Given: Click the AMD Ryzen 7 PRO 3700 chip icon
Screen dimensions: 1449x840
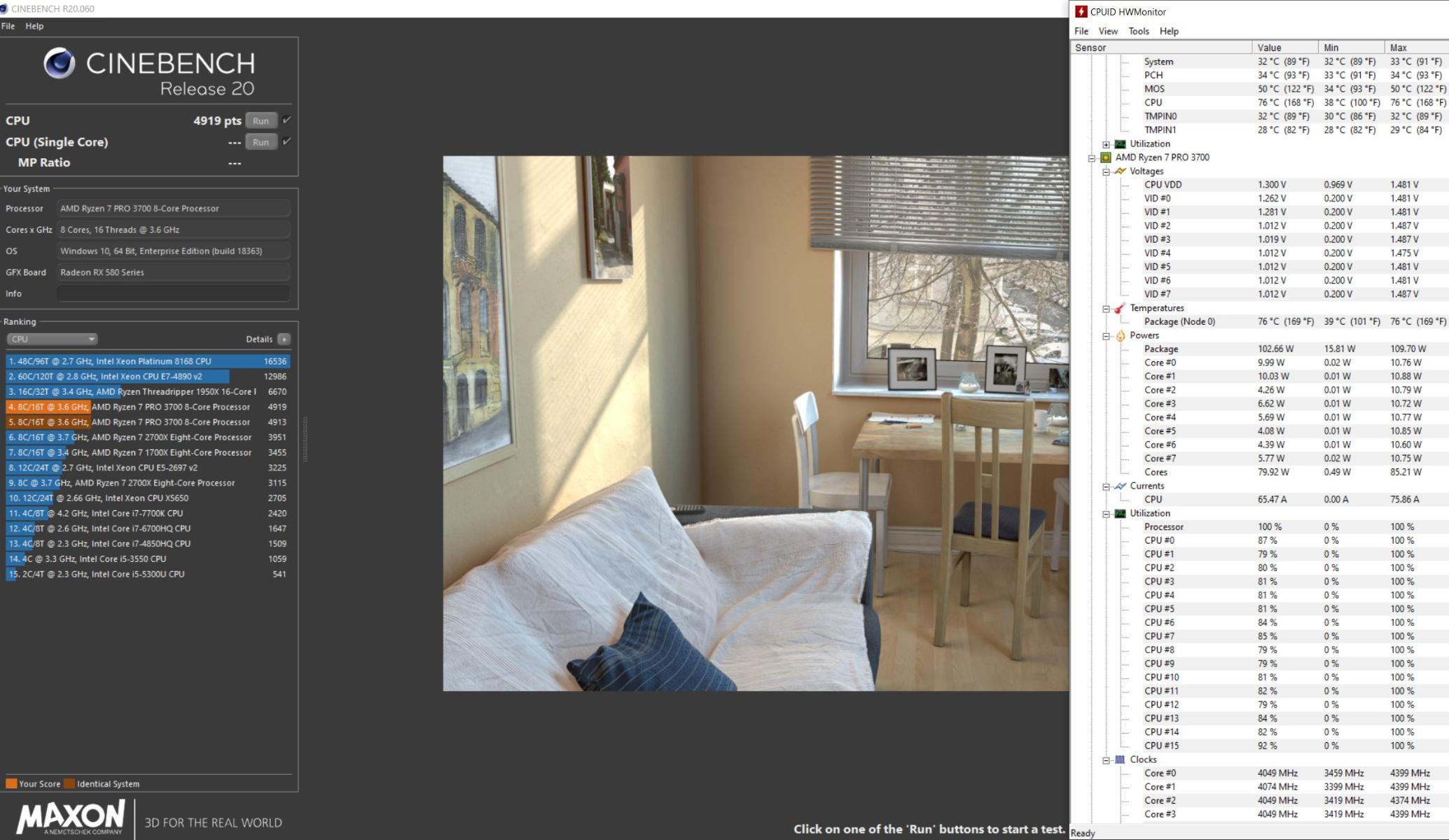Looking at the screenshot, I should pyautogui.click(x=1106, y=157).
